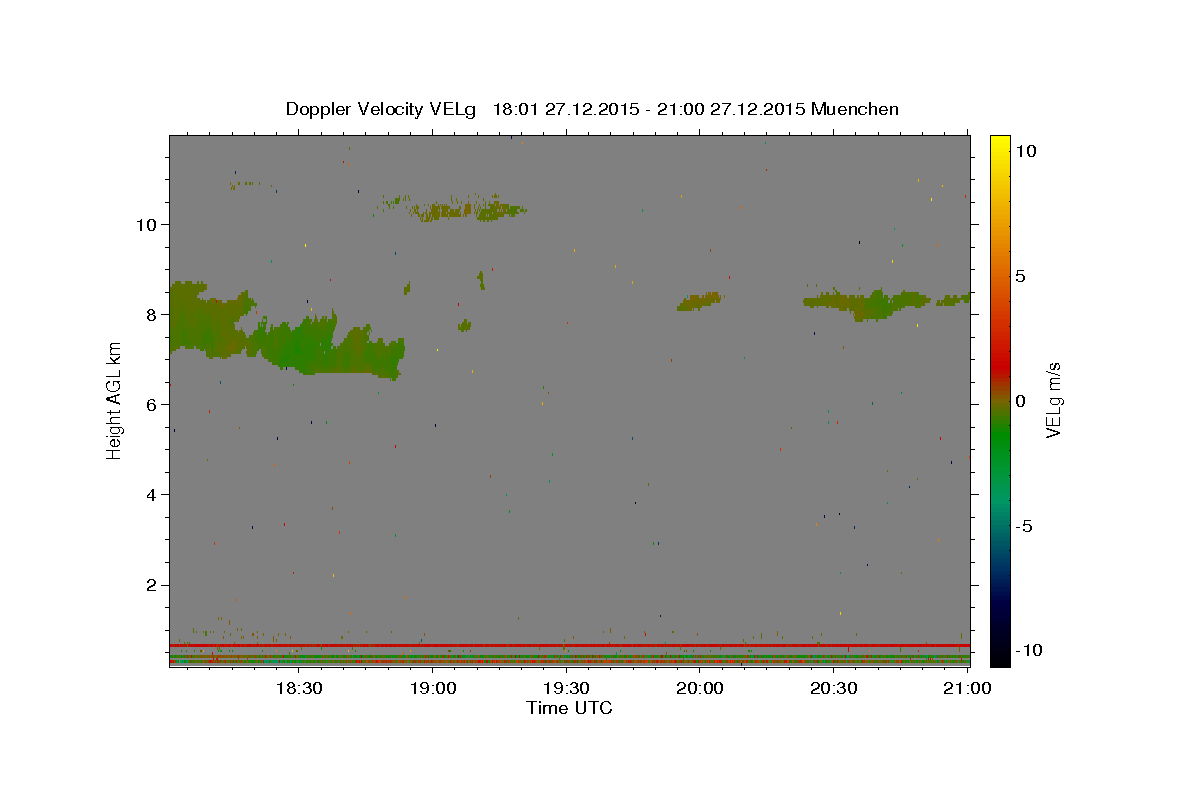Click the "21:00" time tick label
The width and height of the screenshot is (1200, 800).
pyautogui.click(x=968, y=688)
